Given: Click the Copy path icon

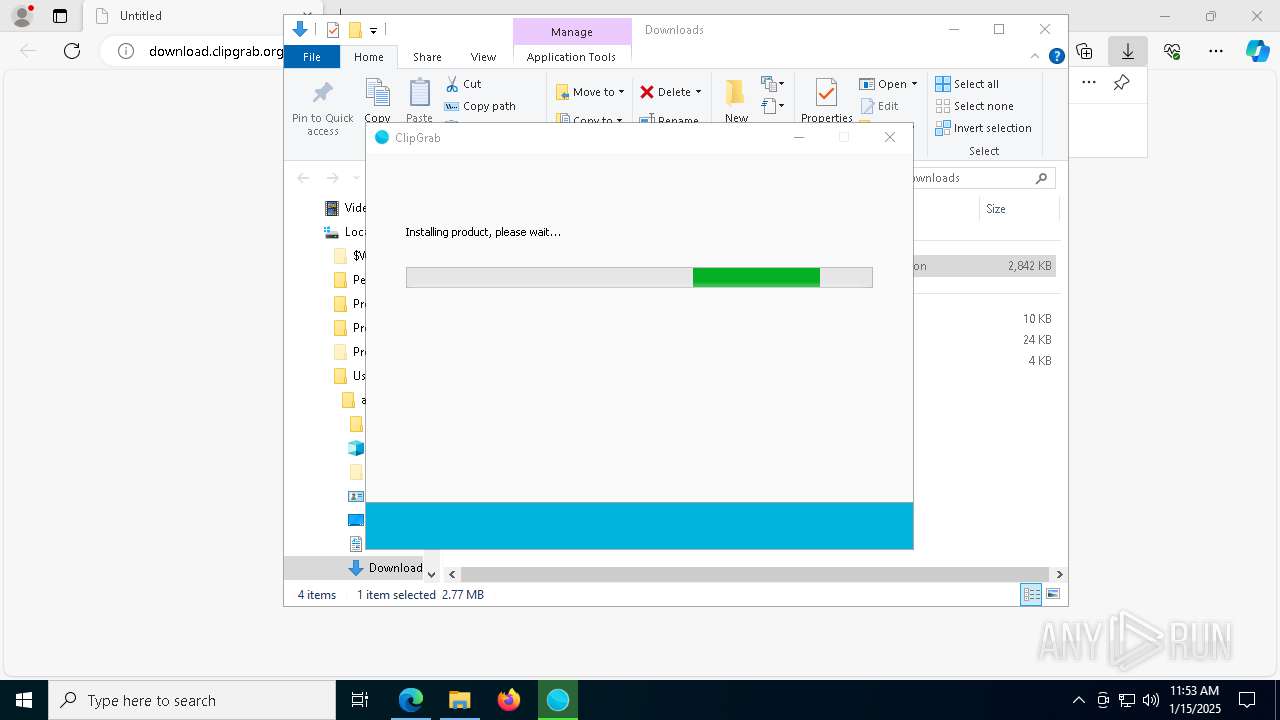Looking at the screenshot, I should click(452, 106).
